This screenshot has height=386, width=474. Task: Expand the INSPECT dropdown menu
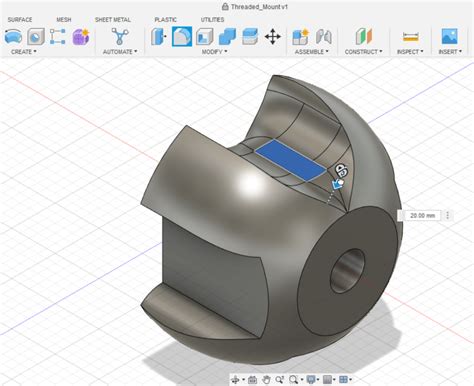coord(410,52)
